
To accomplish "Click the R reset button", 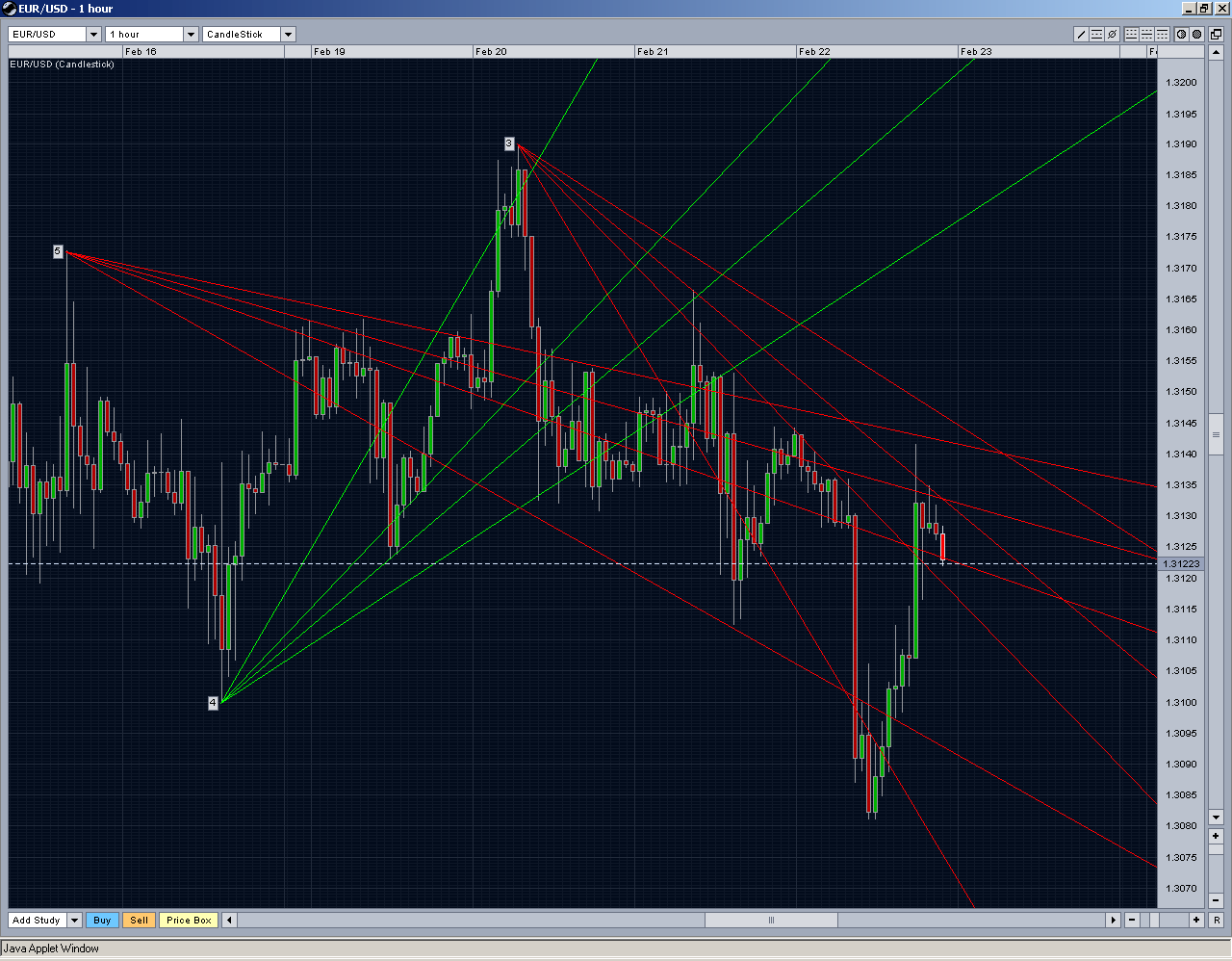I will (1217, 920).
